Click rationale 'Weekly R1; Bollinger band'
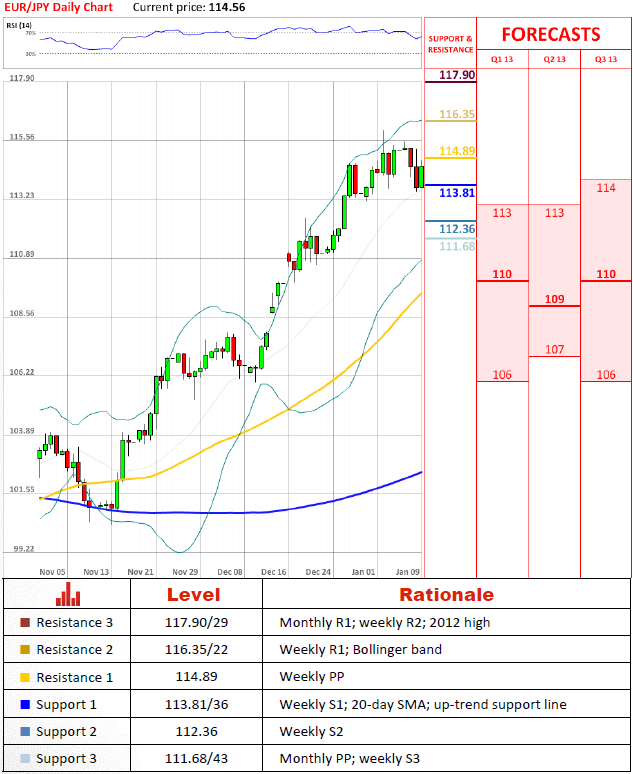The height and width of the screenshot is (774, 633). [360, 650]
